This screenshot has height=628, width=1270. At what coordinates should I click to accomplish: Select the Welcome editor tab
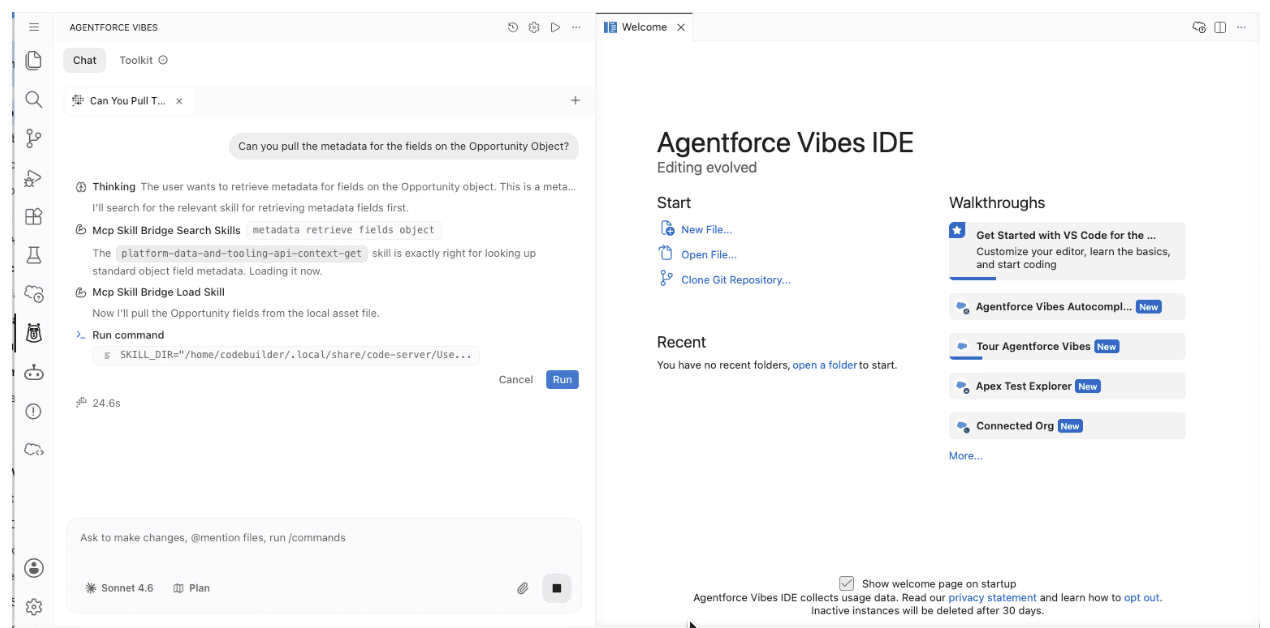(x=644, y=27)
